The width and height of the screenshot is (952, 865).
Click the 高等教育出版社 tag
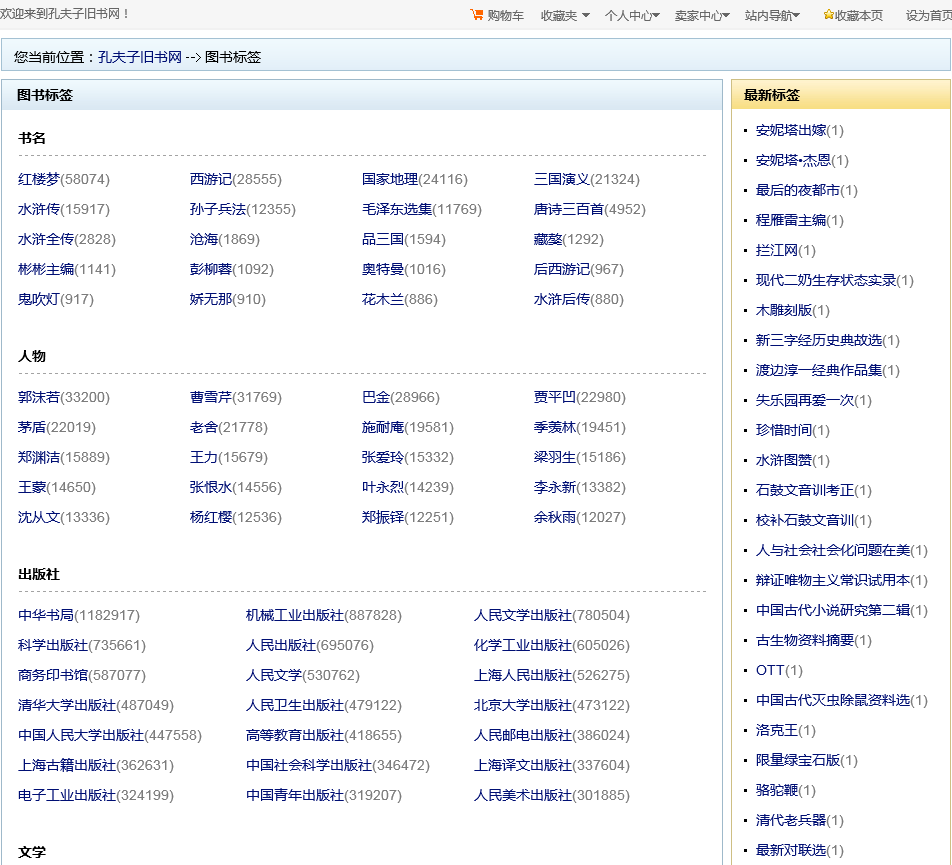(295, 735)
